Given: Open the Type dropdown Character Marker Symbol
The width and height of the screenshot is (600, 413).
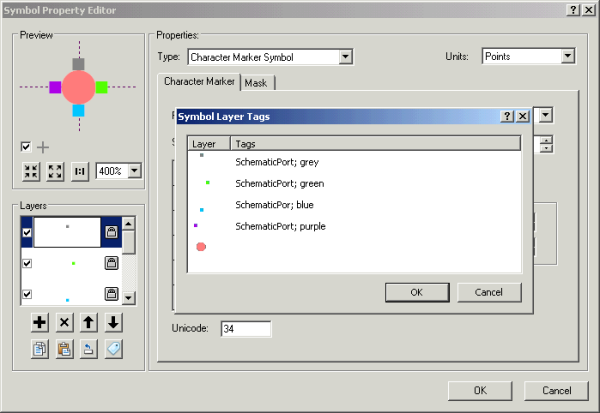Looking at the screenshot, I should tap(345, 57).
